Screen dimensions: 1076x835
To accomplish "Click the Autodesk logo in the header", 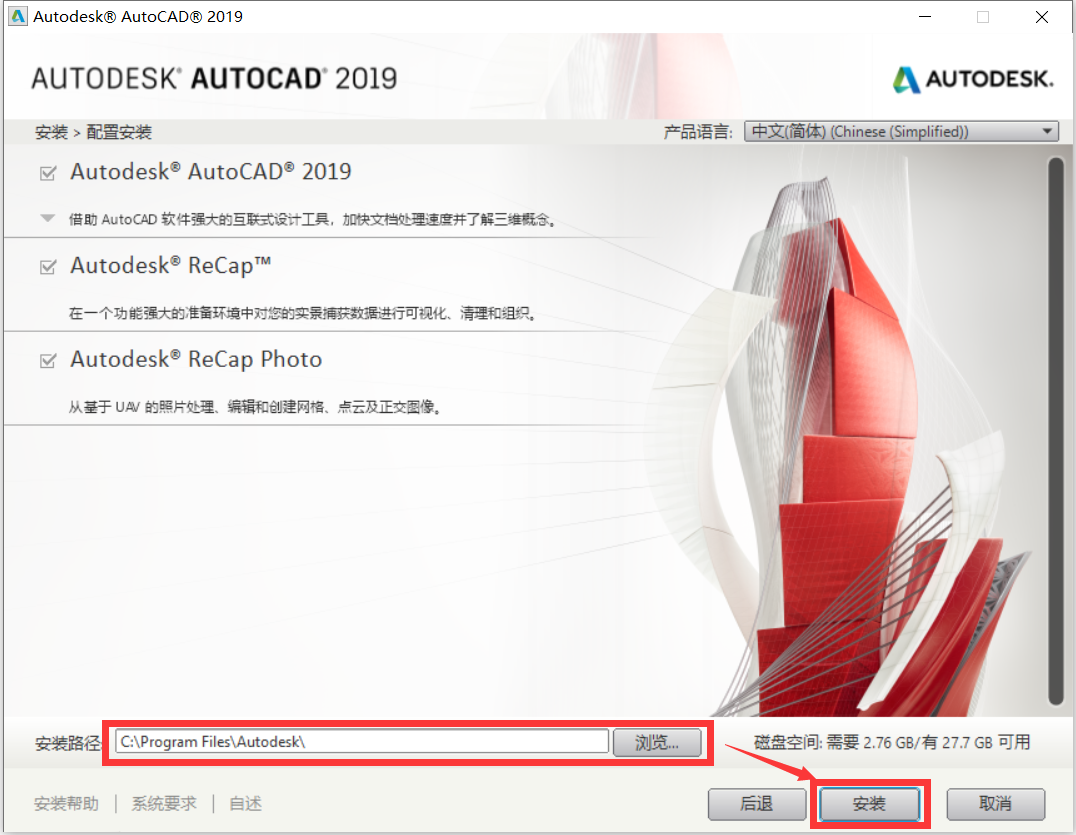I will 972,80.
